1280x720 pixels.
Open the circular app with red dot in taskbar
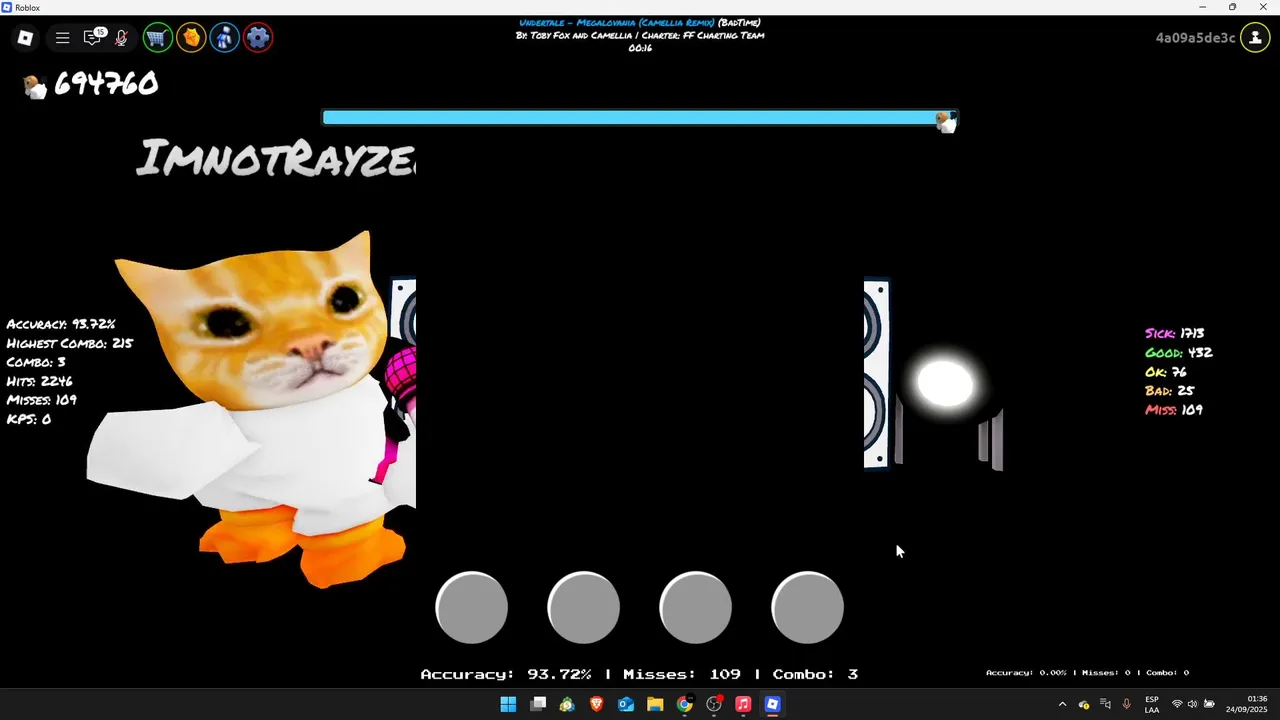click(714, 704)
